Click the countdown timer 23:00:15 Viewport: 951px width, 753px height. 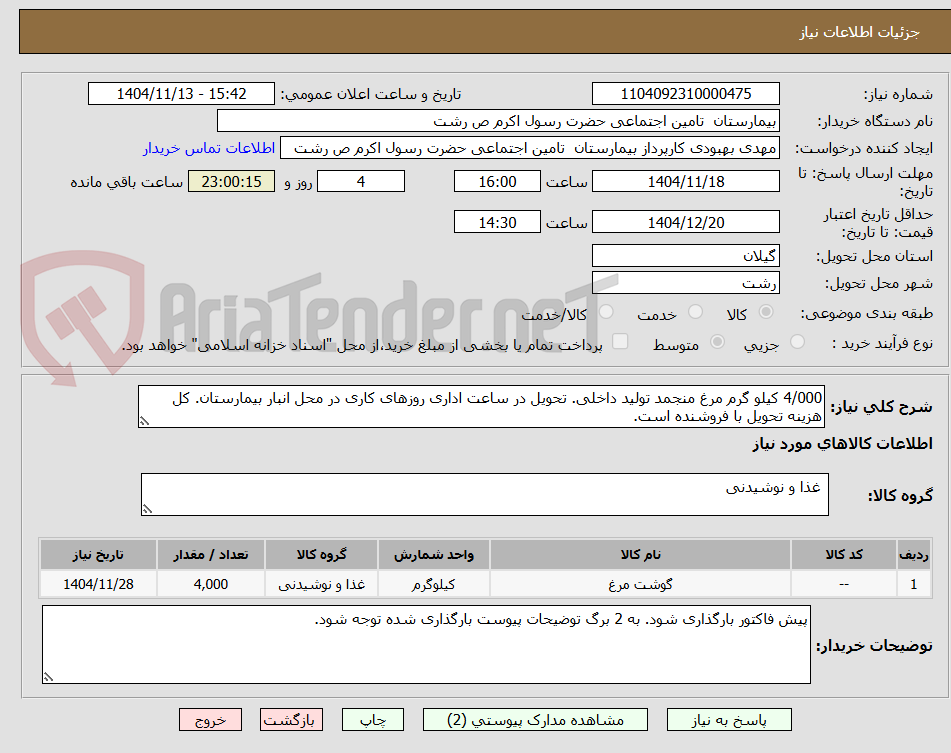tap(232, 181)
